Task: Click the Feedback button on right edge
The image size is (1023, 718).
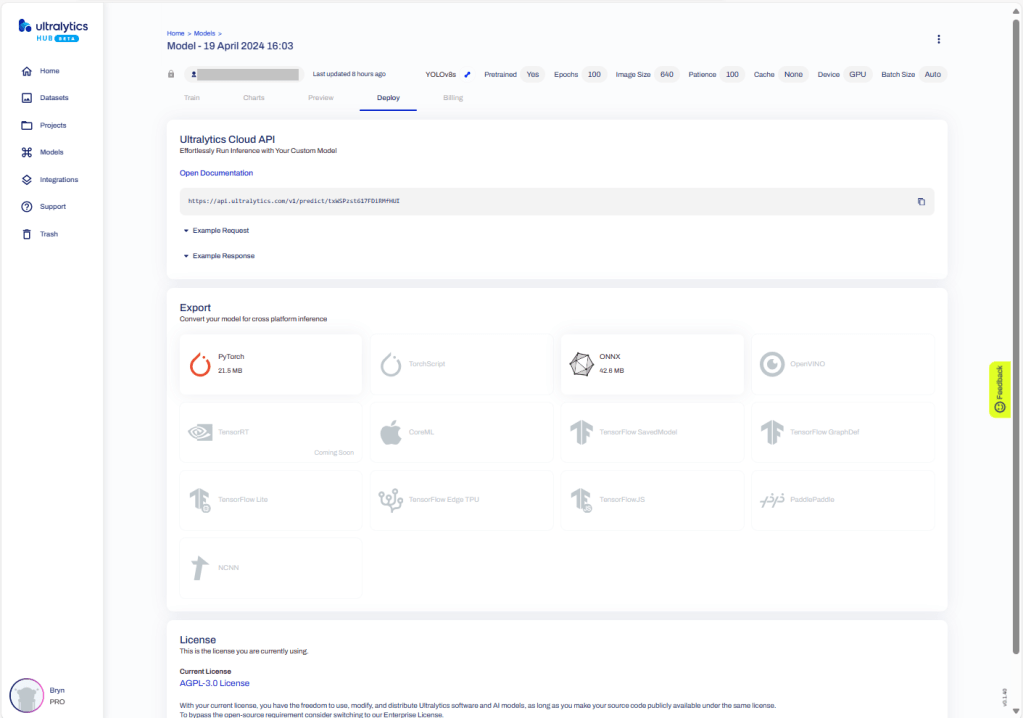Action: 999,389
